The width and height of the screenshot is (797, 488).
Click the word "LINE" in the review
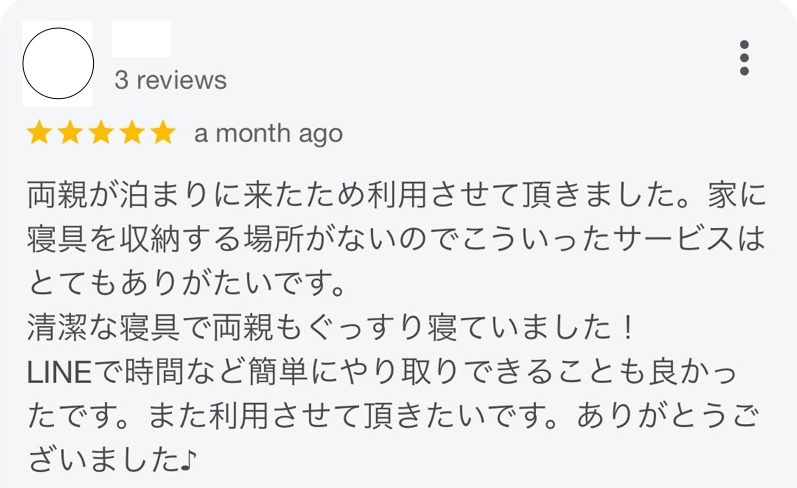pyautogui.click(x=58, y=374)
